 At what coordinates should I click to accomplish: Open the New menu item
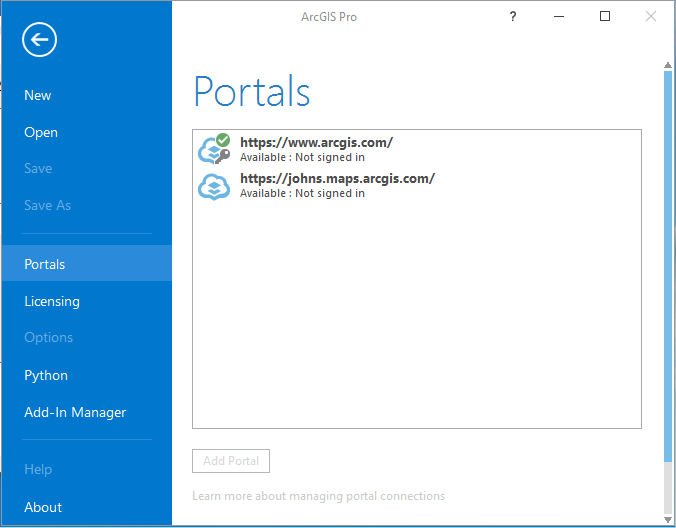coord(38,95)
